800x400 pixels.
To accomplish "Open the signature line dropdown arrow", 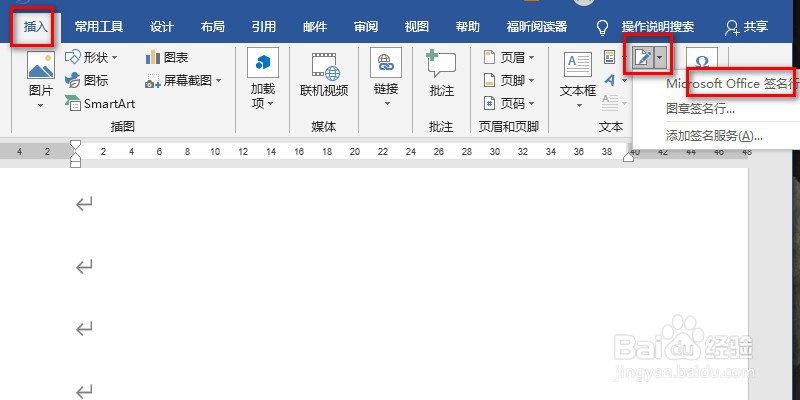I will tap(660, 58).
